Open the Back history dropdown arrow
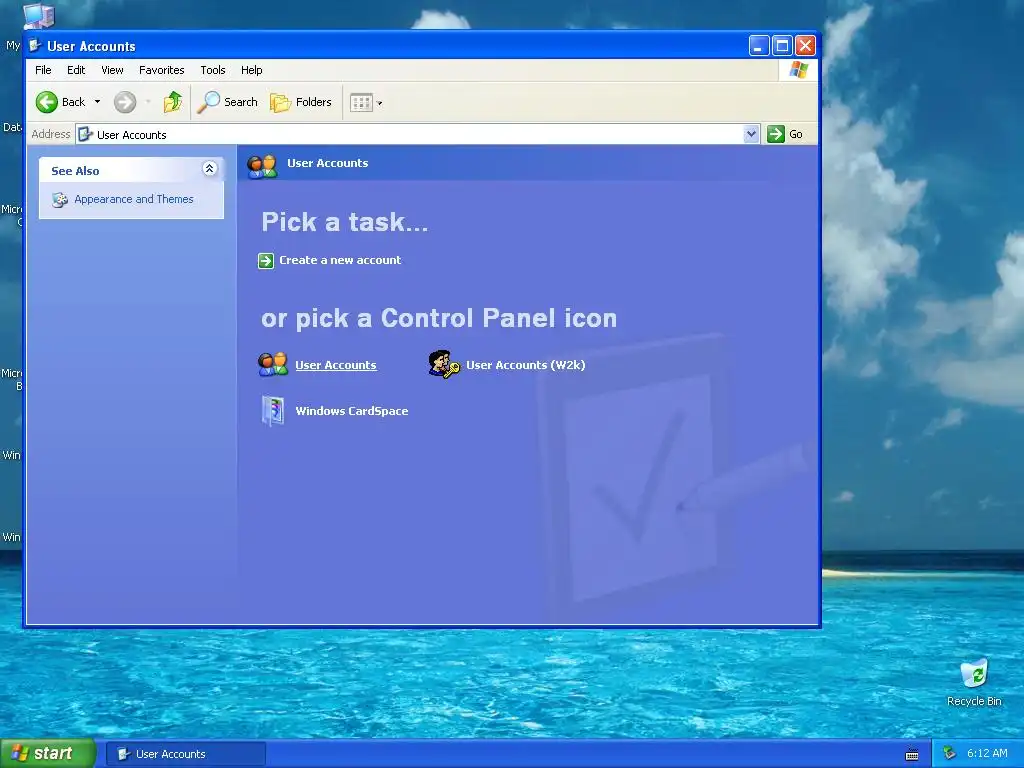This screenshot has width=1024, height=768. 97,102
